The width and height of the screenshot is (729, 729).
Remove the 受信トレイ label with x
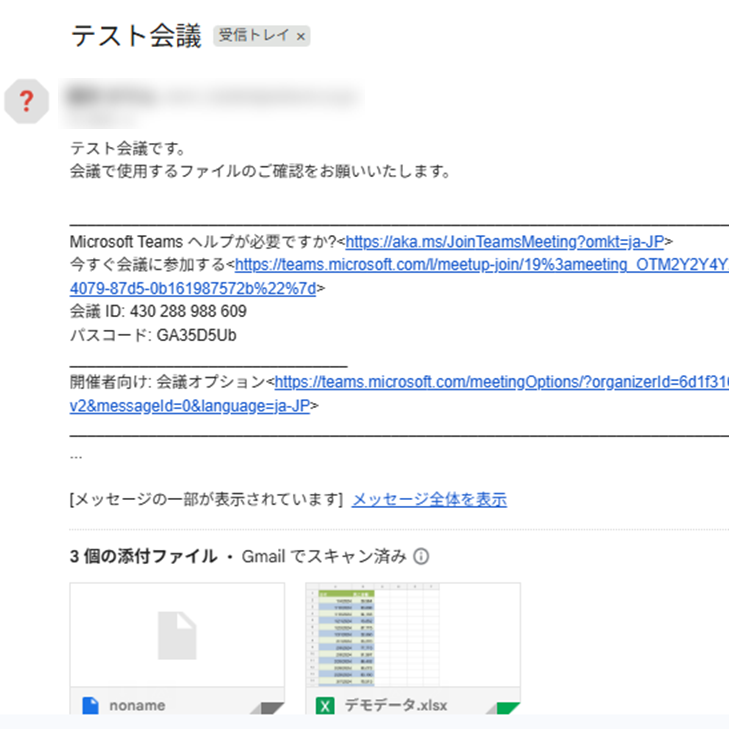pos(301,36)
